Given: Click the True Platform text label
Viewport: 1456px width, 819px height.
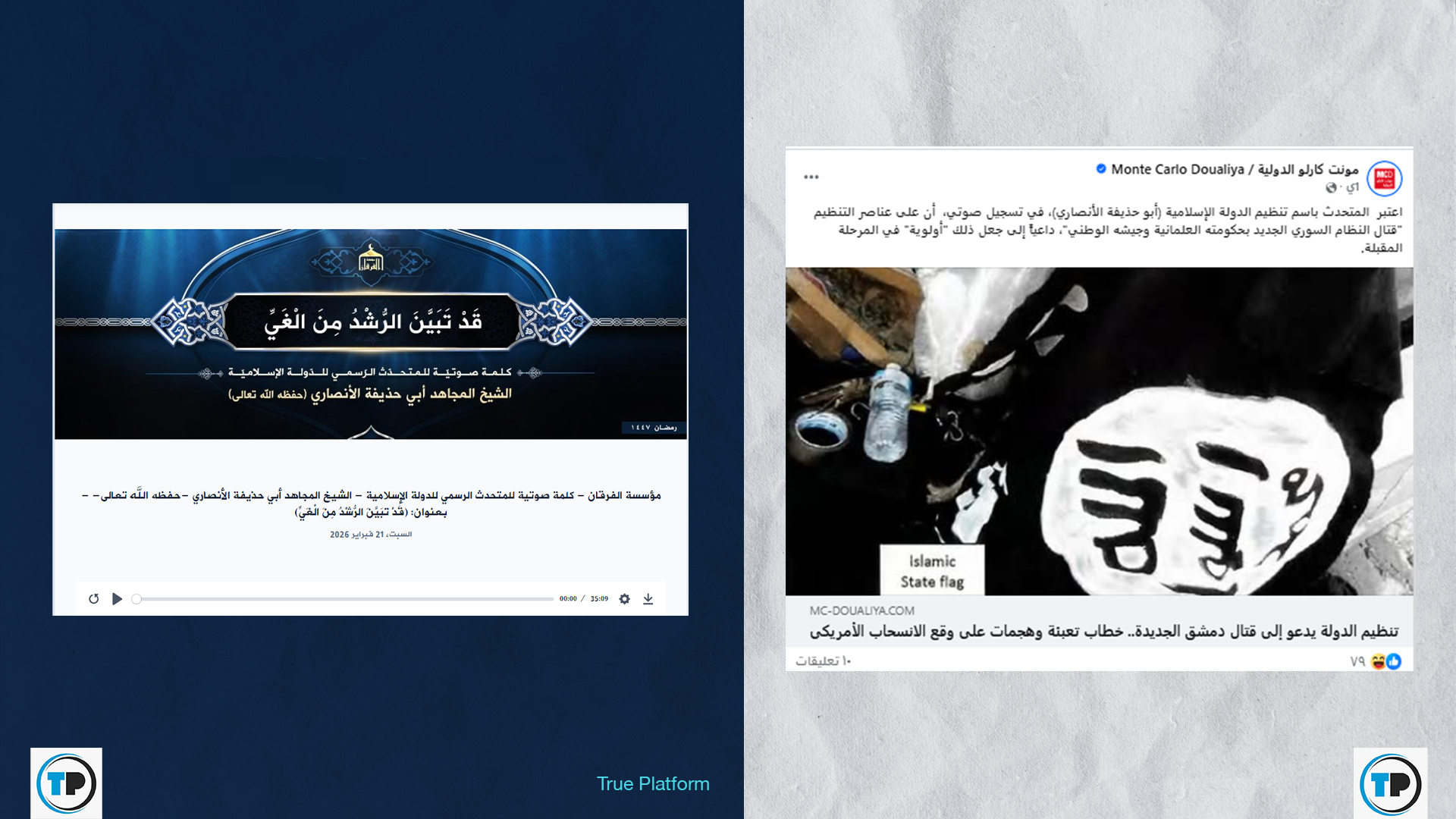Looking at the screenshot, I should tap(653, 783).
